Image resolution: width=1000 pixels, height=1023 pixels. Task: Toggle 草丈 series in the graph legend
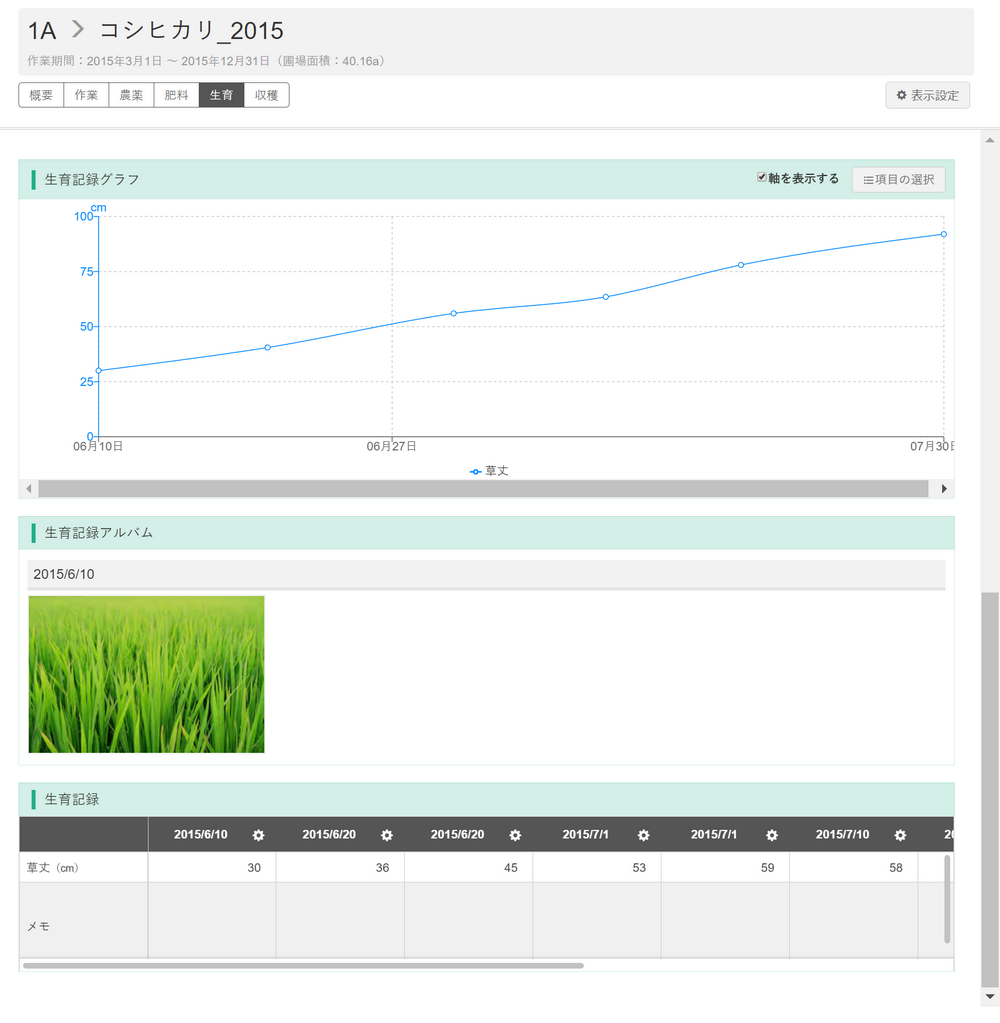click(x=490, y=470)
